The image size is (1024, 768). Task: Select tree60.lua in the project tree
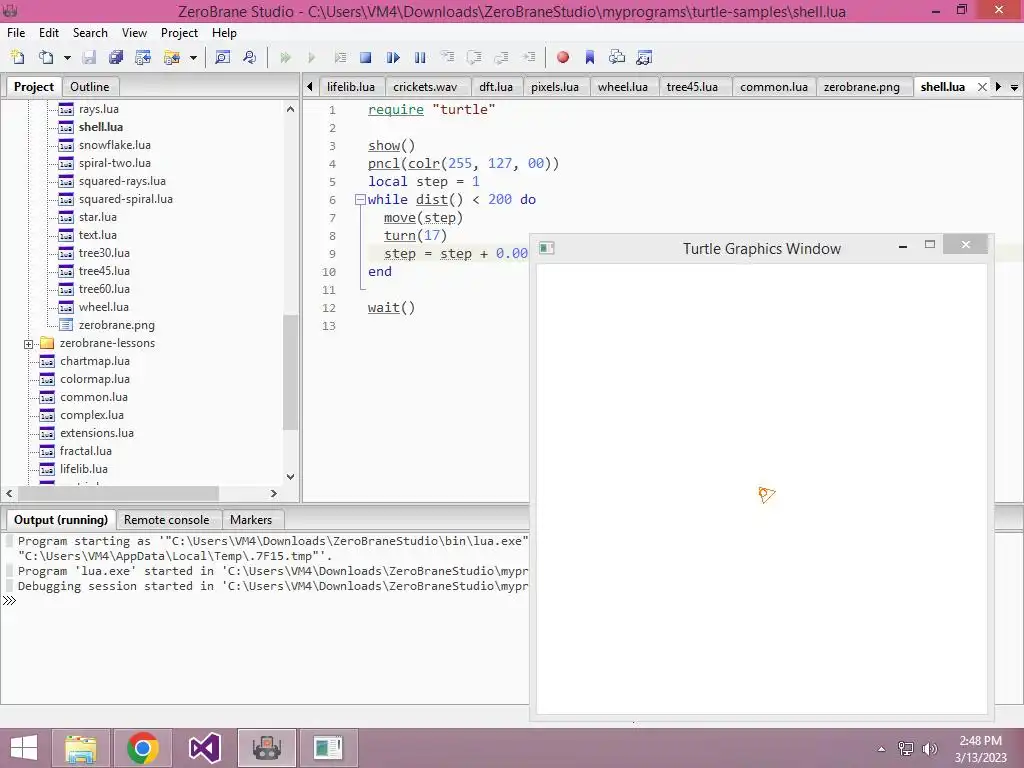pyautogui.click(x=104, y=289)
